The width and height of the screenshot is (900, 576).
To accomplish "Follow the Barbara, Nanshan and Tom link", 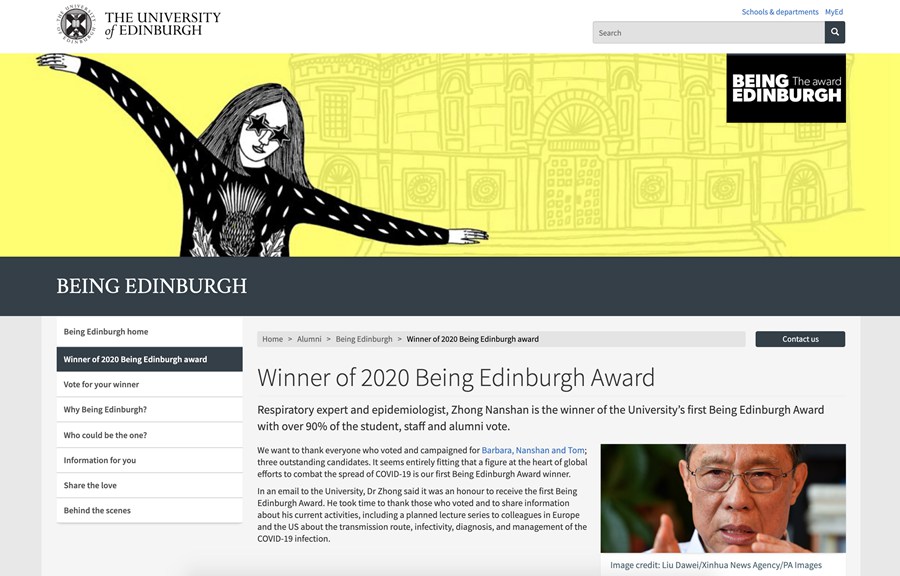I will coord(533,450).
